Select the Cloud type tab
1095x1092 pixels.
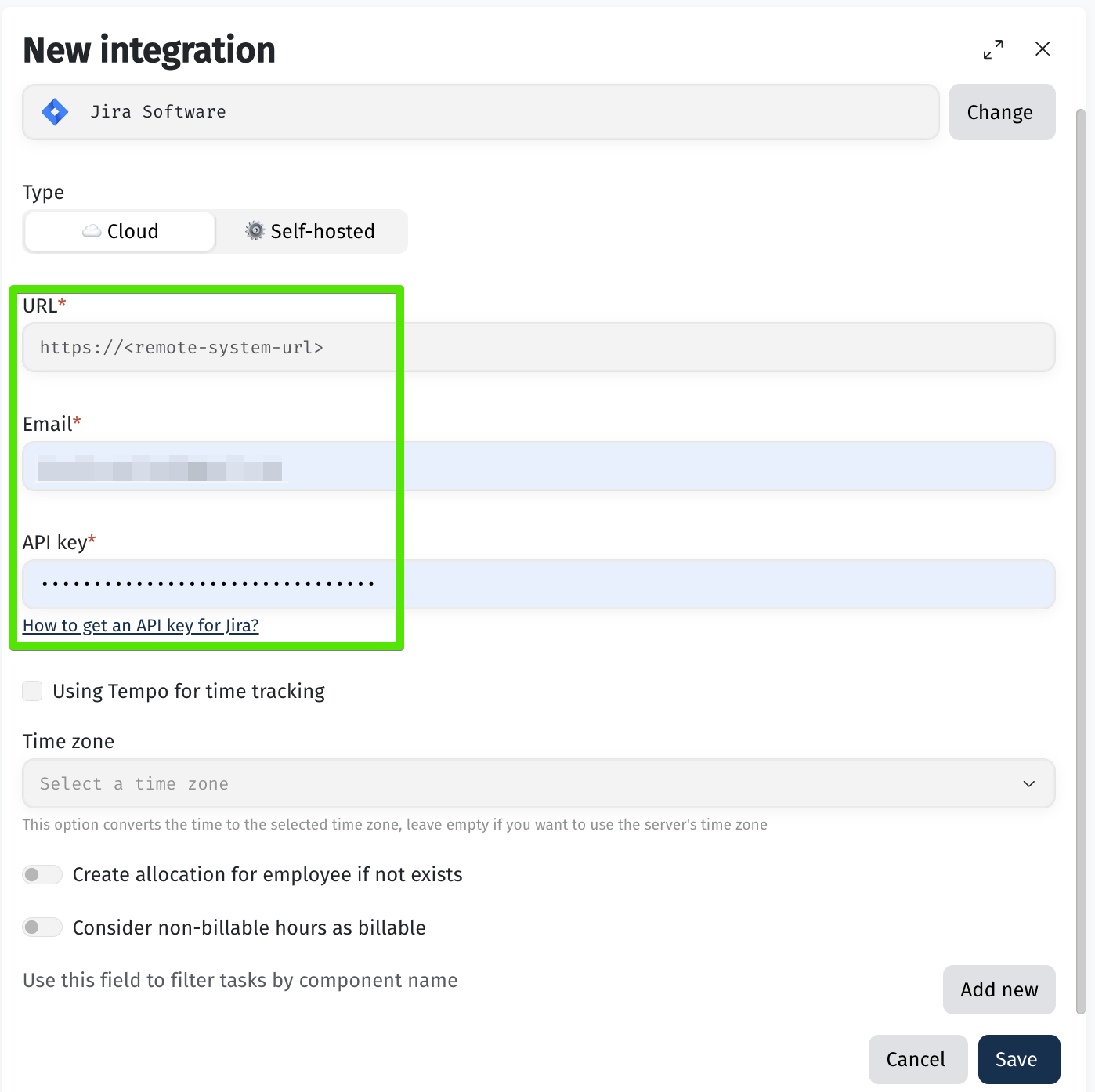(120, 231)
